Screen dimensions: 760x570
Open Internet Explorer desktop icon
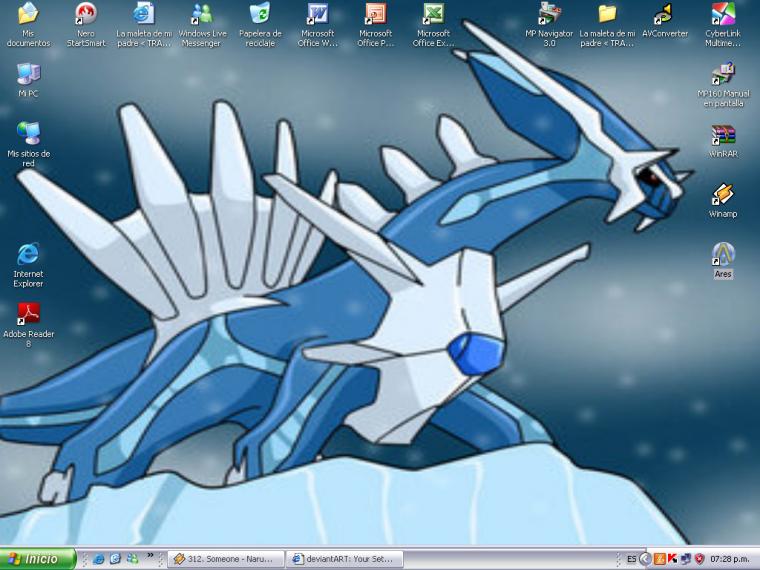(28, 265)
